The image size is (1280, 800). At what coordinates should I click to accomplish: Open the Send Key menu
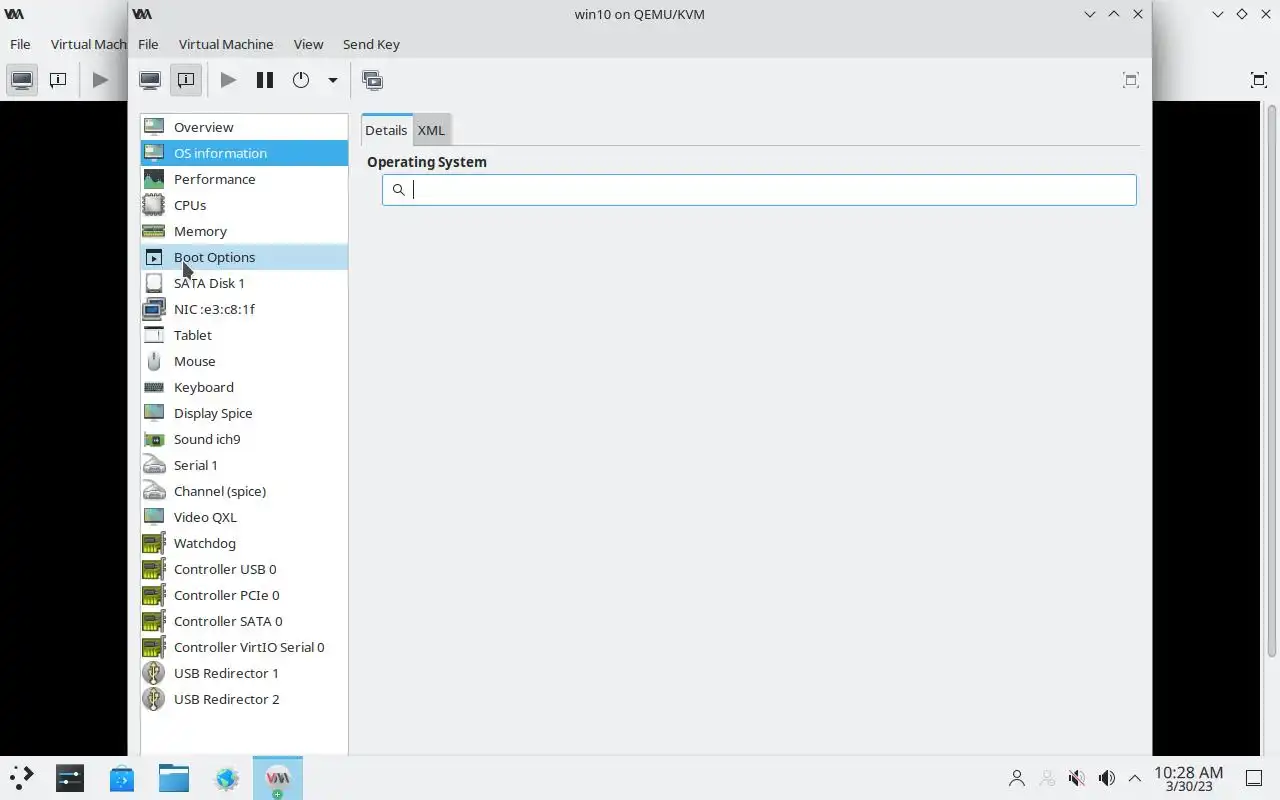(x=371, y=44)
